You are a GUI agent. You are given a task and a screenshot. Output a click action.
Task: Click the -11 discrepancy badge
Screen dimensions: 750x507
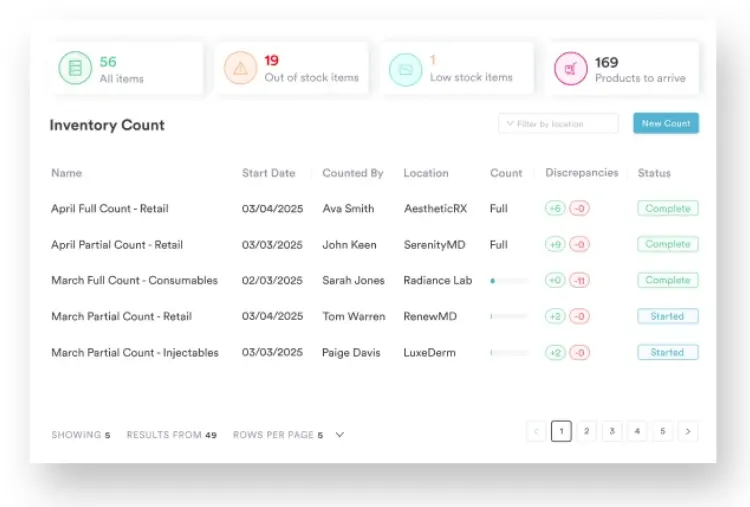pos(579,280)
